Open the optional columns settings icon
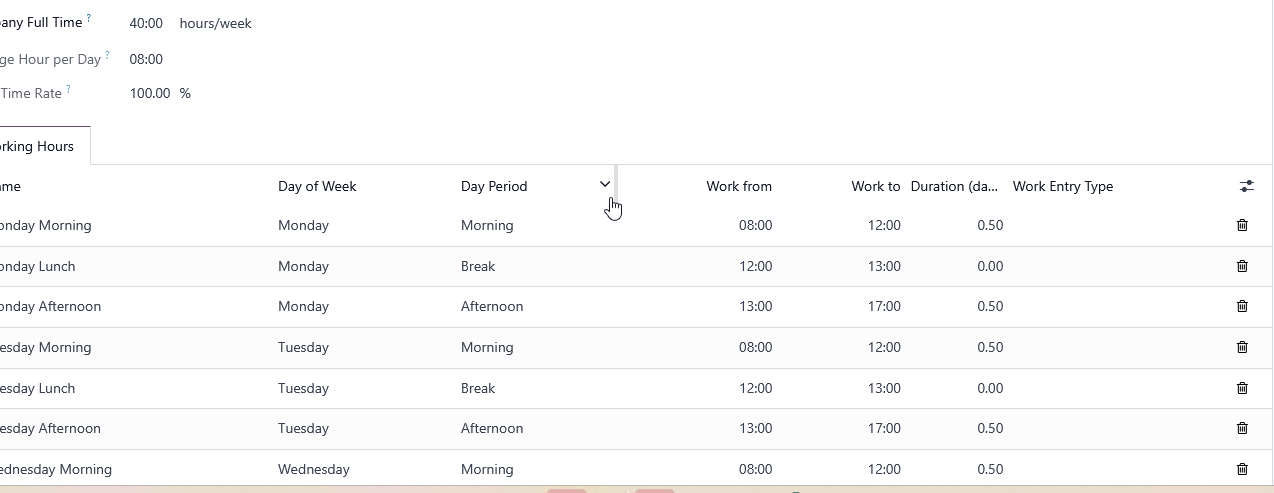 [x=1246, y=186]
